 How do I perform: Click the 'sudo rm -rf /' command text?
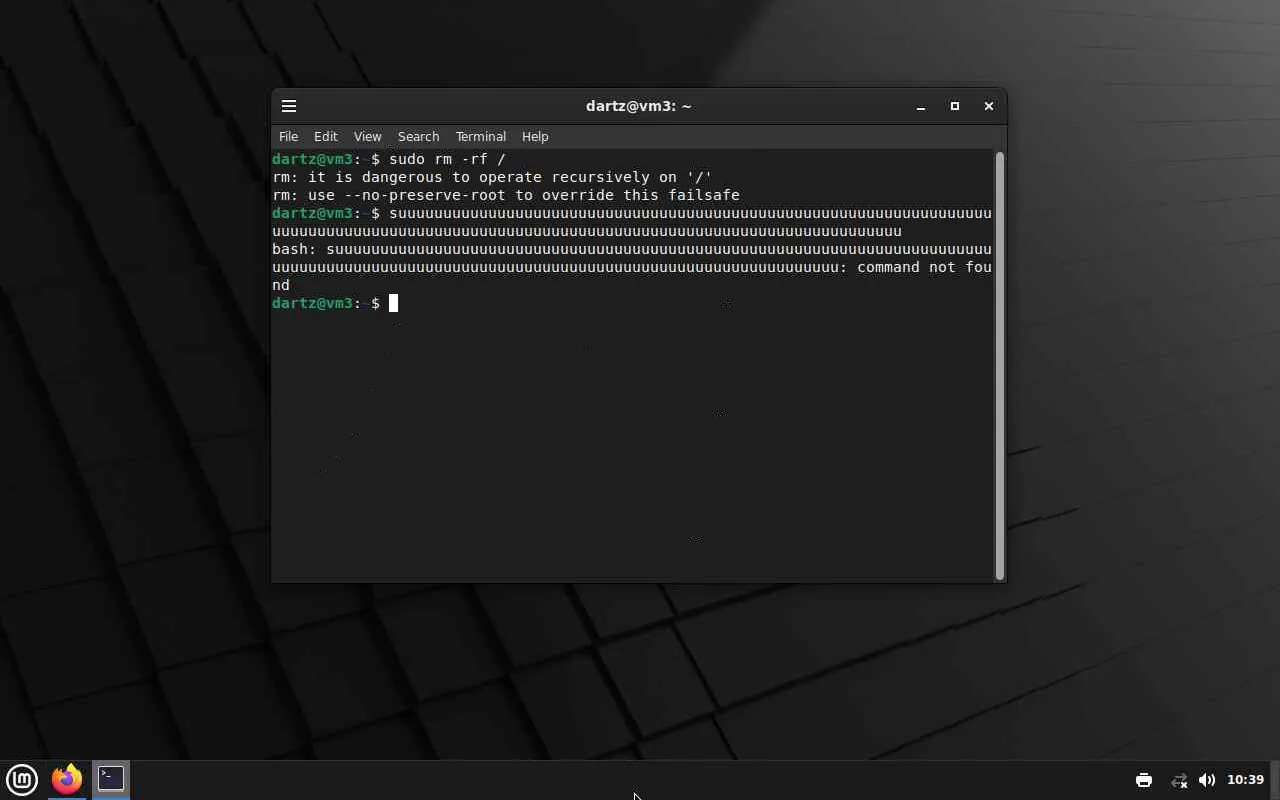(448, 159)
